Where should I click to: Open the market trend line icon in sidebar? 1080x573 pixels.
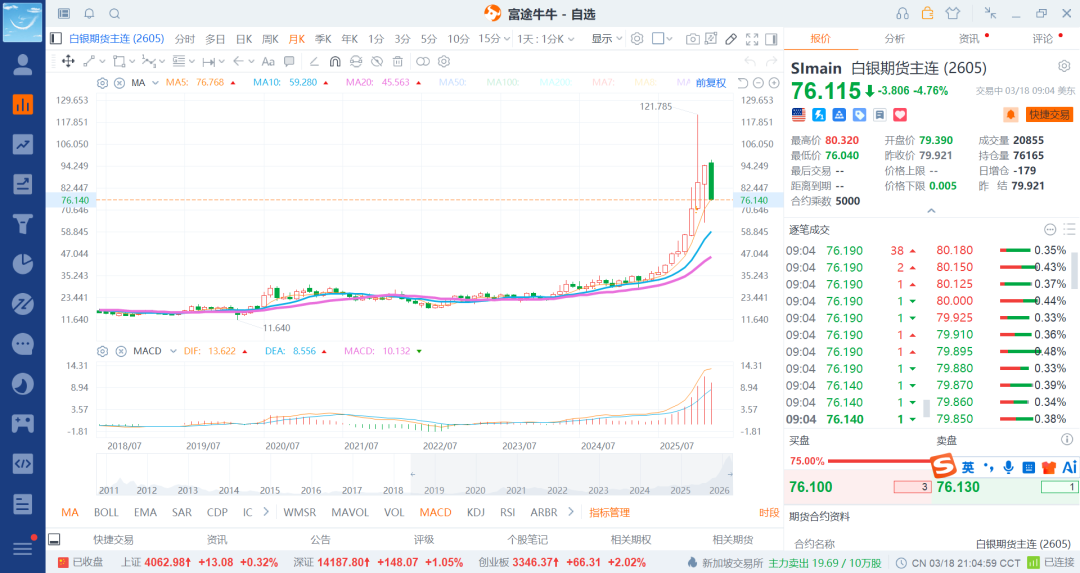pyautogui.click(x=23, y=144)
